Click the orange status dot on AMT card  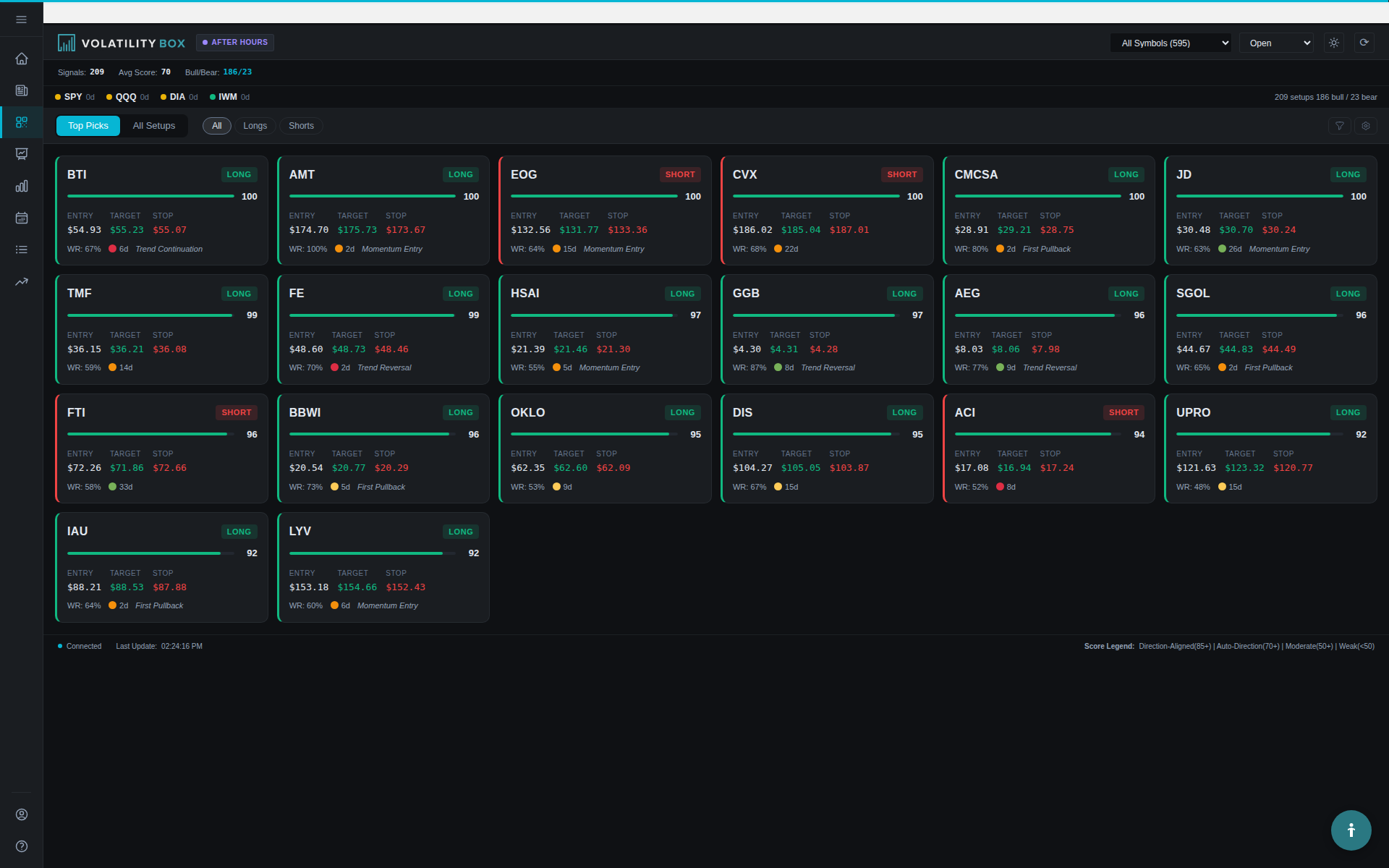[339, 249]
